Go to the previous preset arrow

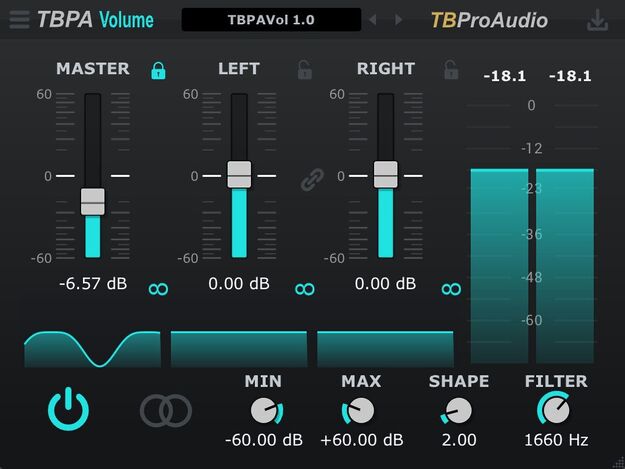pos(373,20)
